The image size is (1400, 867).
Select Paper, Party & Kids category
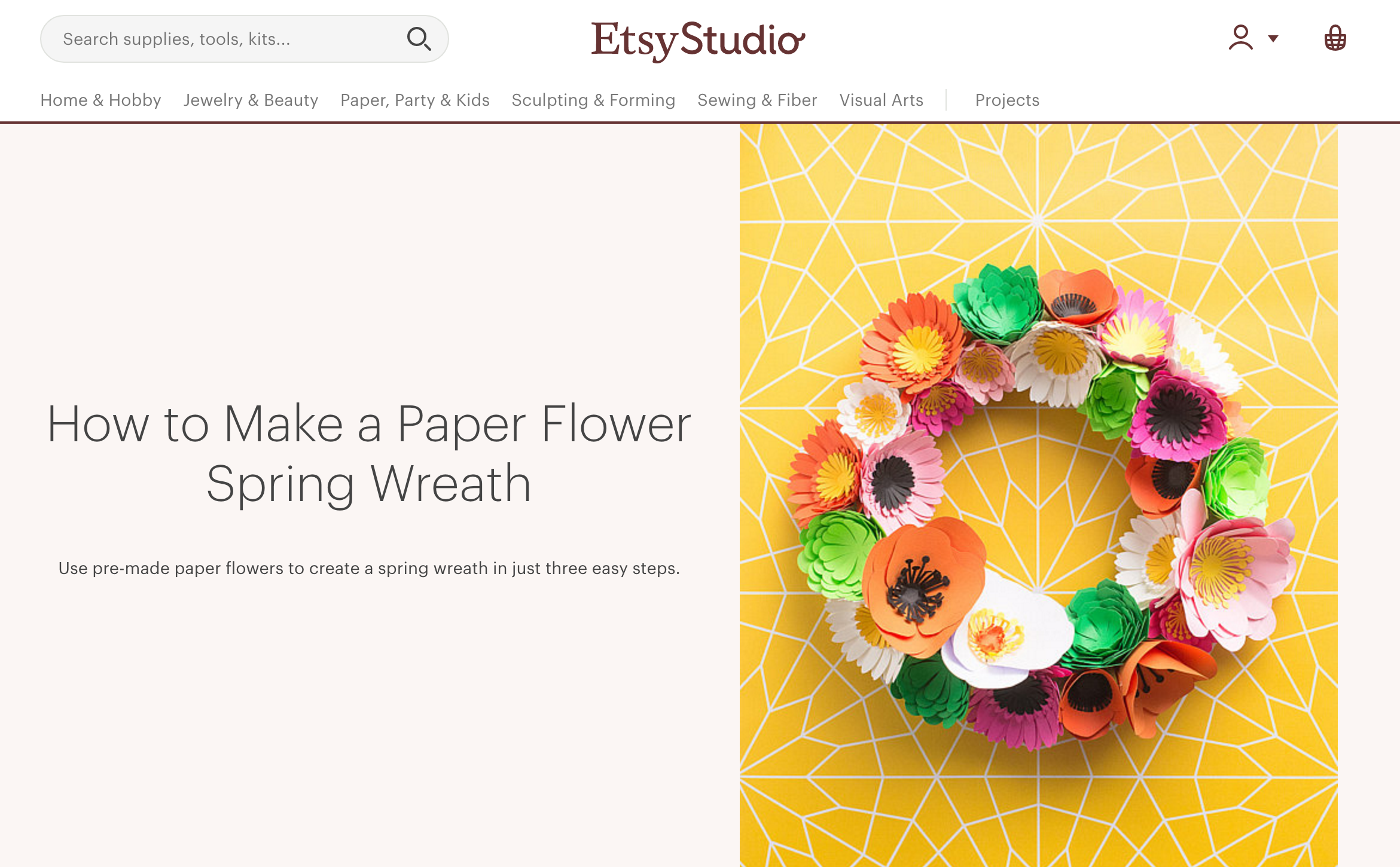pyautogui.click(x=415, y=100)
